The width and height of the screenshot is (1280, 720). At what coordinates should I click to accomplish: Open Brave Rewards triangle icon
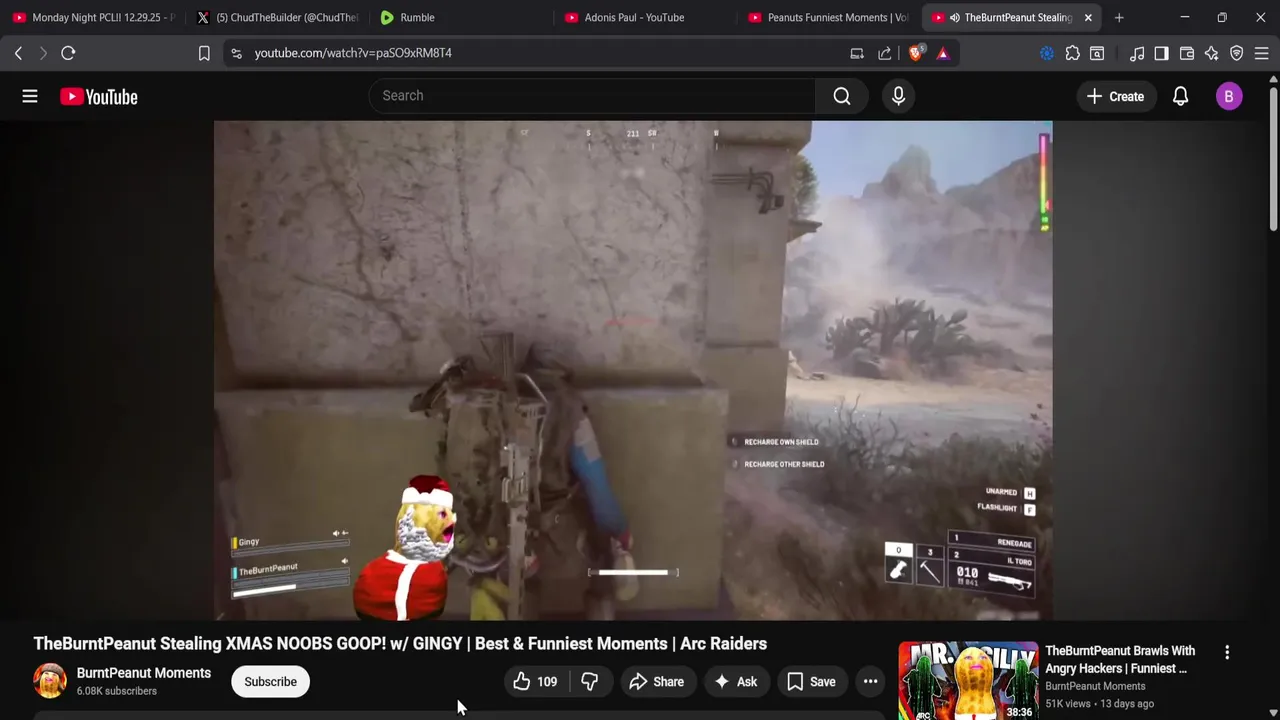point(943,53)
